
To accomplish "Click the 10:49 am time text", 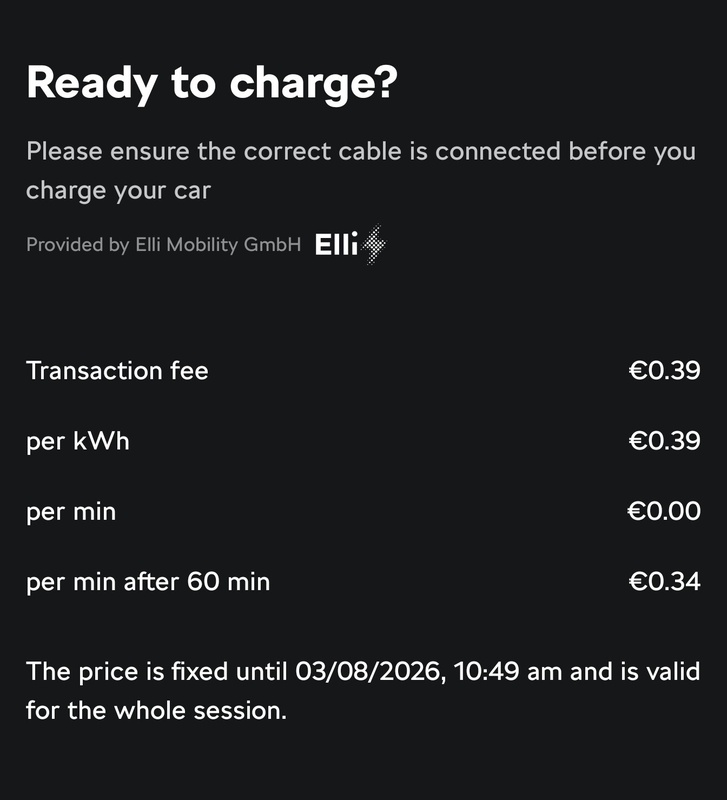I will [507, 671].
